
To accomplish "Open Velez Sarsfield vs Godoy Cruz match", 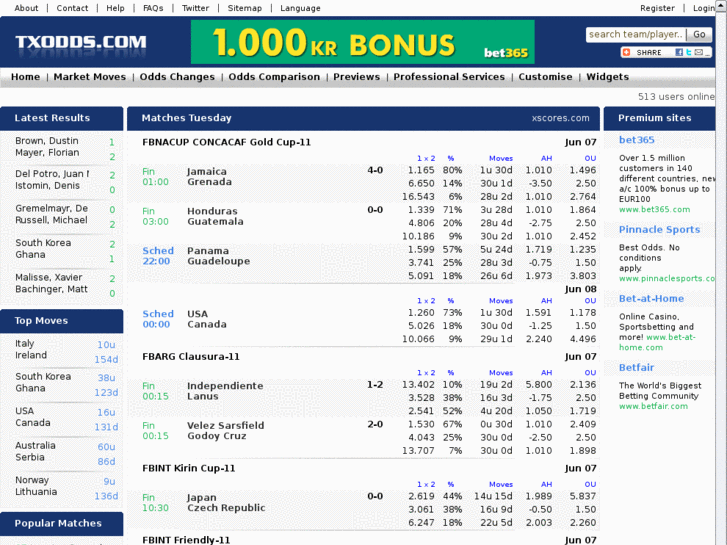I will (225, 430).
